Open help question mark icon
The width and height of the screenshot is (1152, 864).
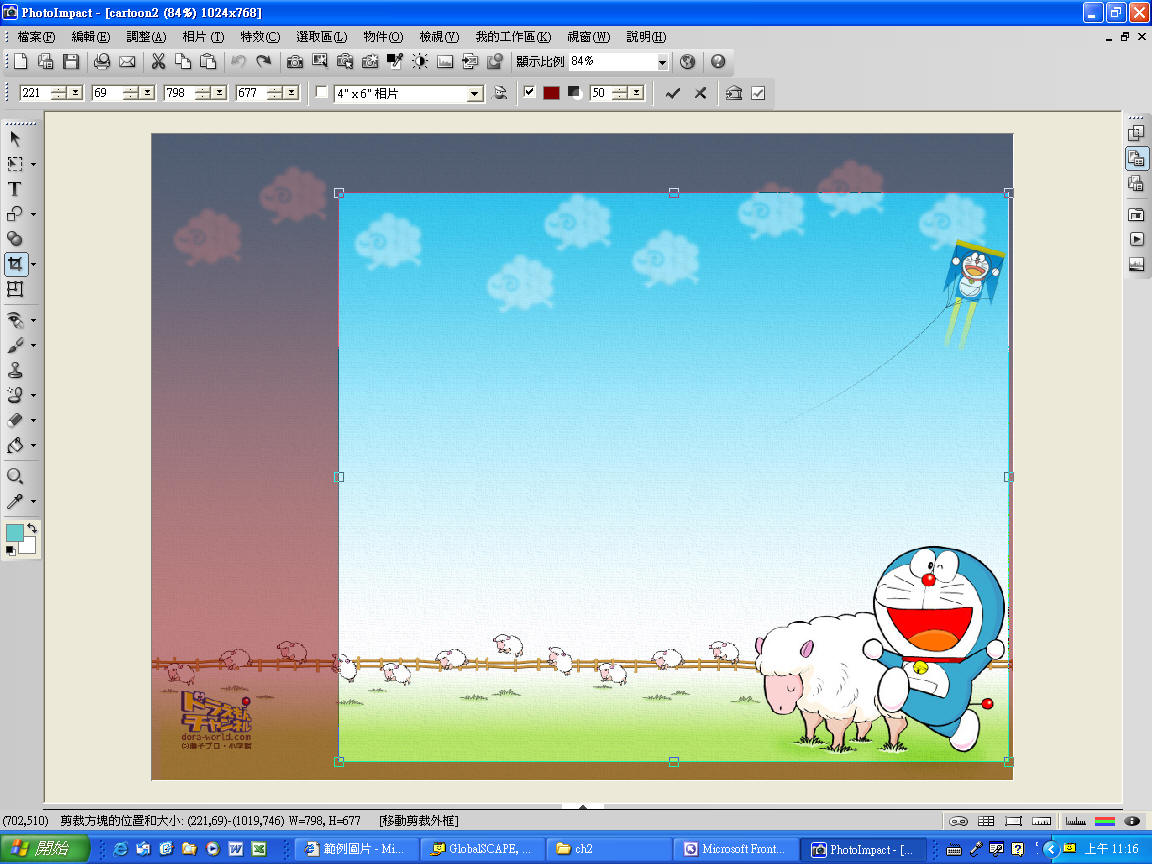coord(718,62)
